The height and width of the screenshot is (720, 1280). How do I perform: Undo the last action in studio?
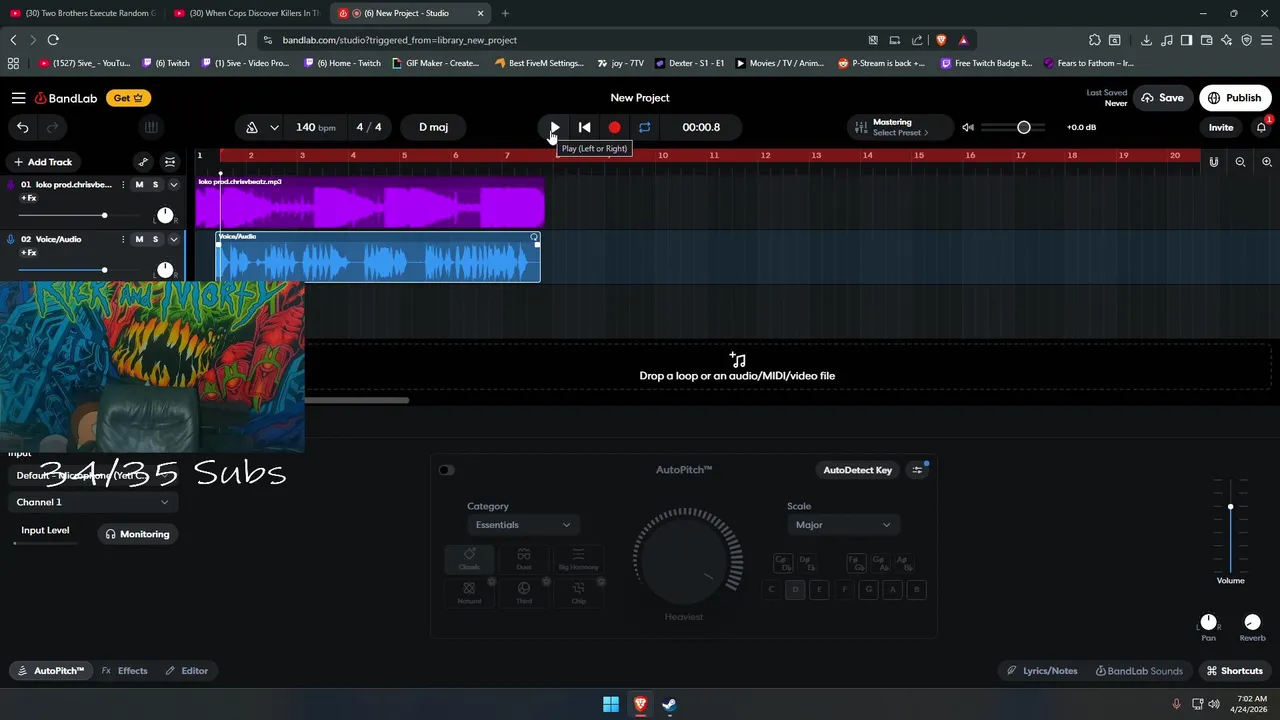click(x=22, y=127)
